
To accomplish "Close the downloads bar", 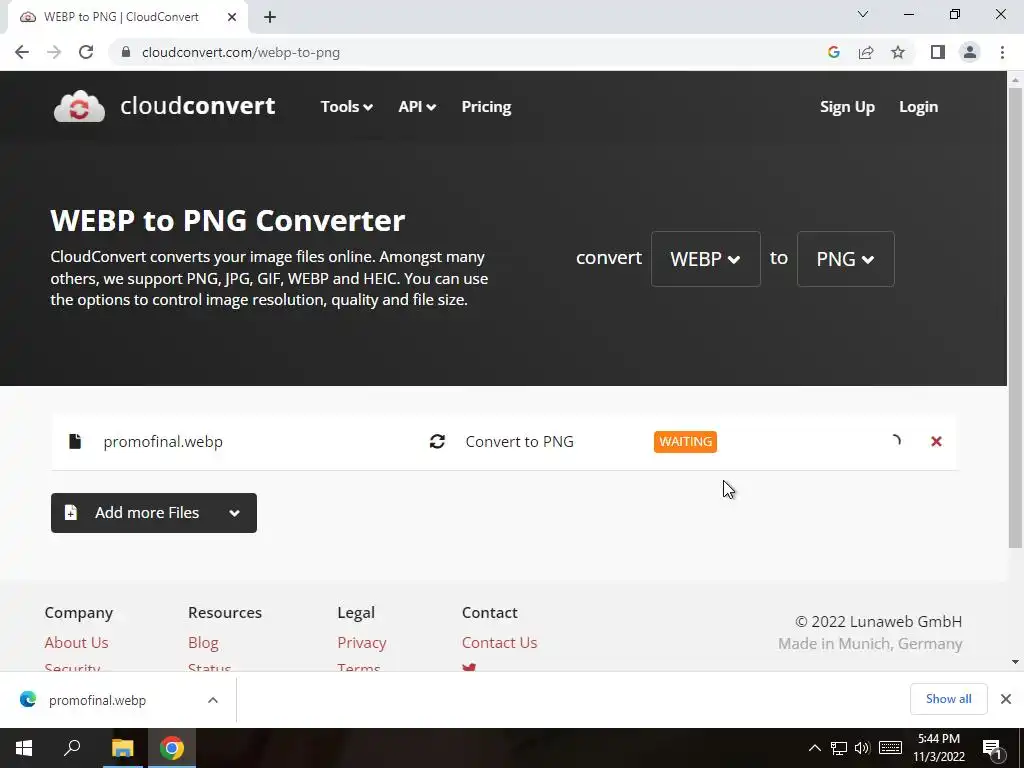I will tap(1006, 699).
